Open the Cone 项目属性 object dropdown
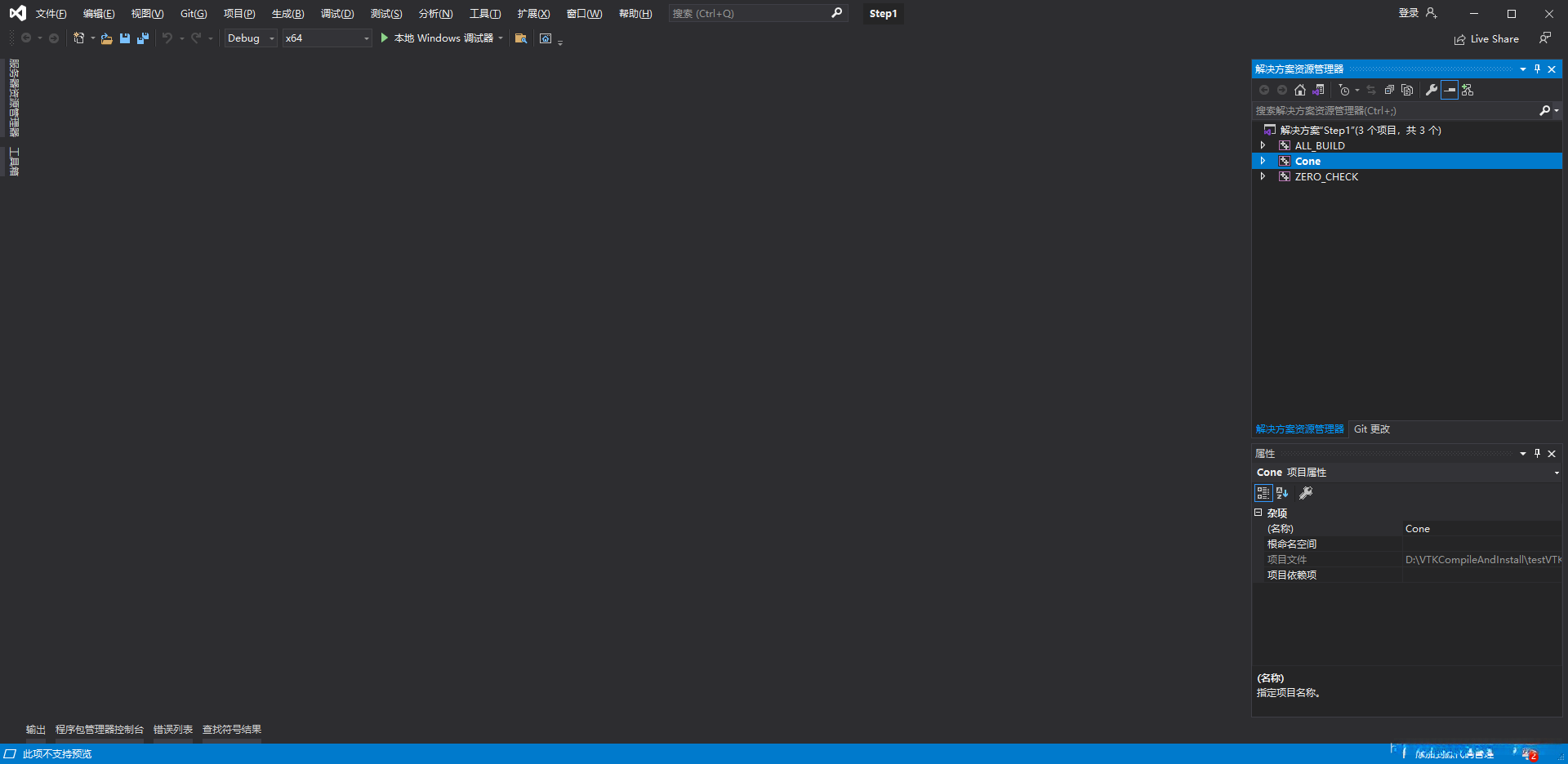 pos(1556,473)
